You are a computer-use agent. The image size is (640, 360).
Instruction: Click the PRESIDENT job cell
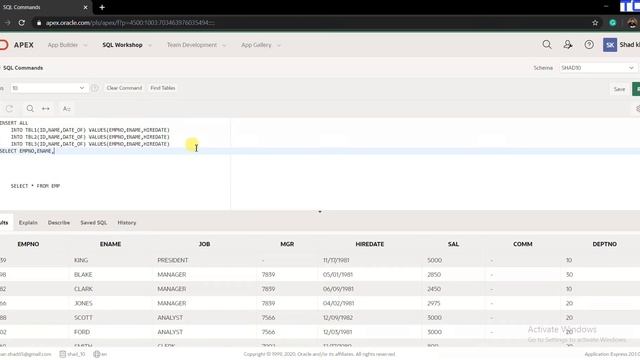click(x=173, y=260)
